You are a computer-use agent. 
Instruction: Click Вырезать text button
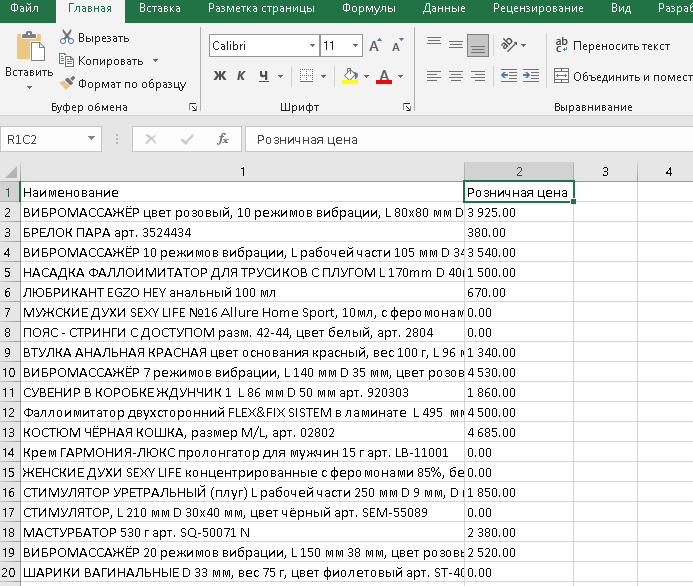[x=103, y=38]
